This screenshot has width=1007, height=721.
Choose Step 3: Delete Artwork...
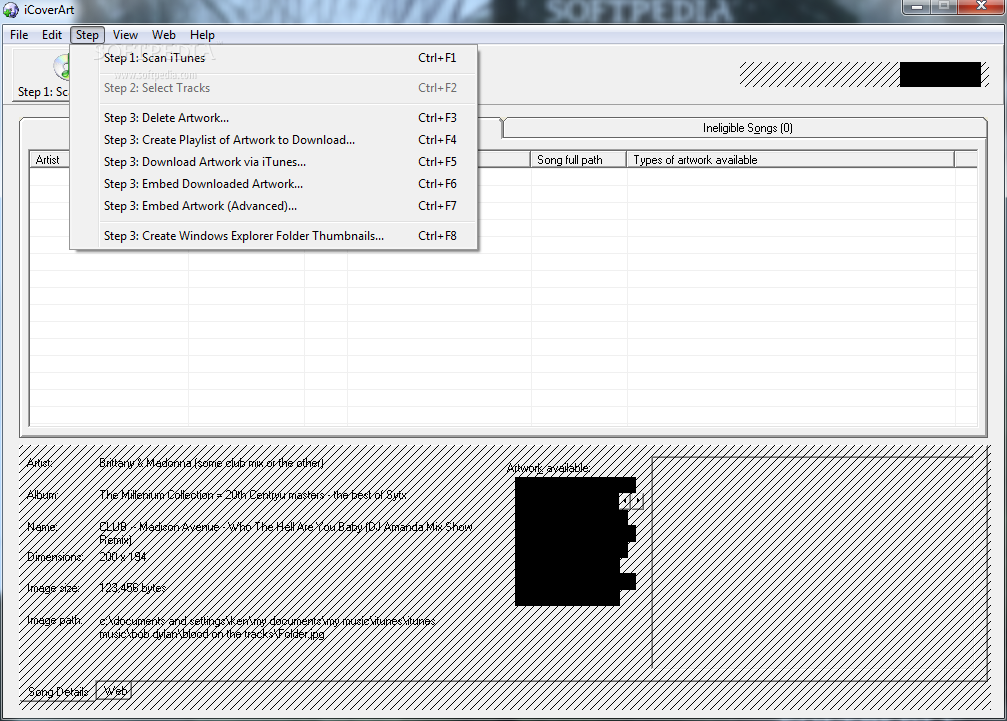click(274, 117)
